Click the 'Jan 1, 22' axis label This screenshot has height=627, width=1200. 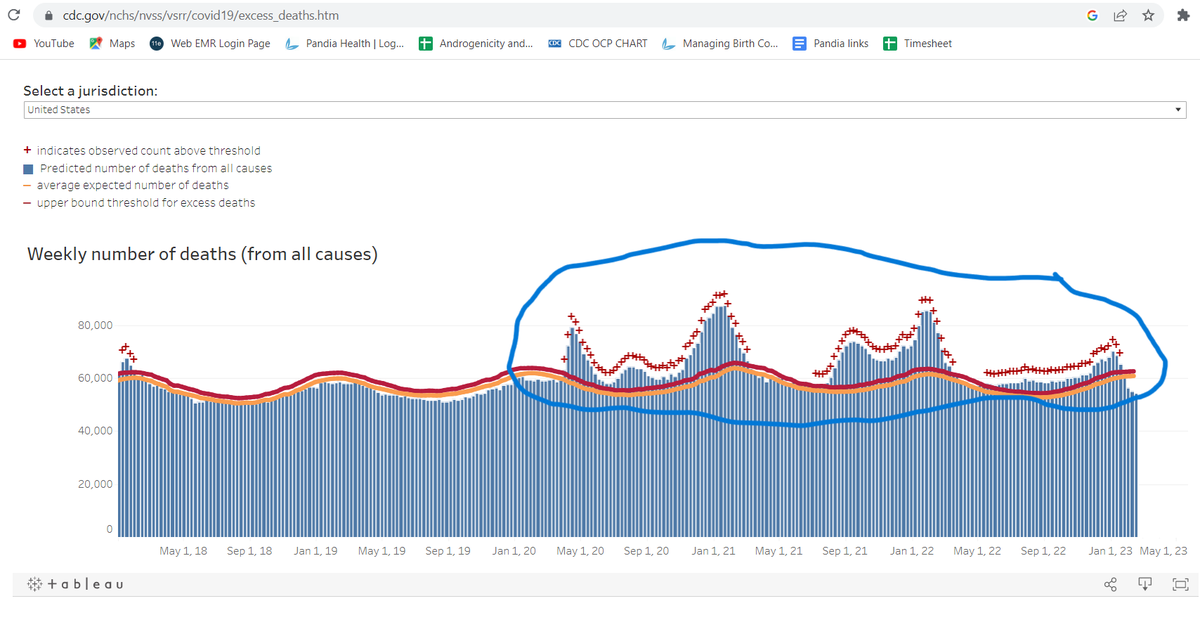913,551
